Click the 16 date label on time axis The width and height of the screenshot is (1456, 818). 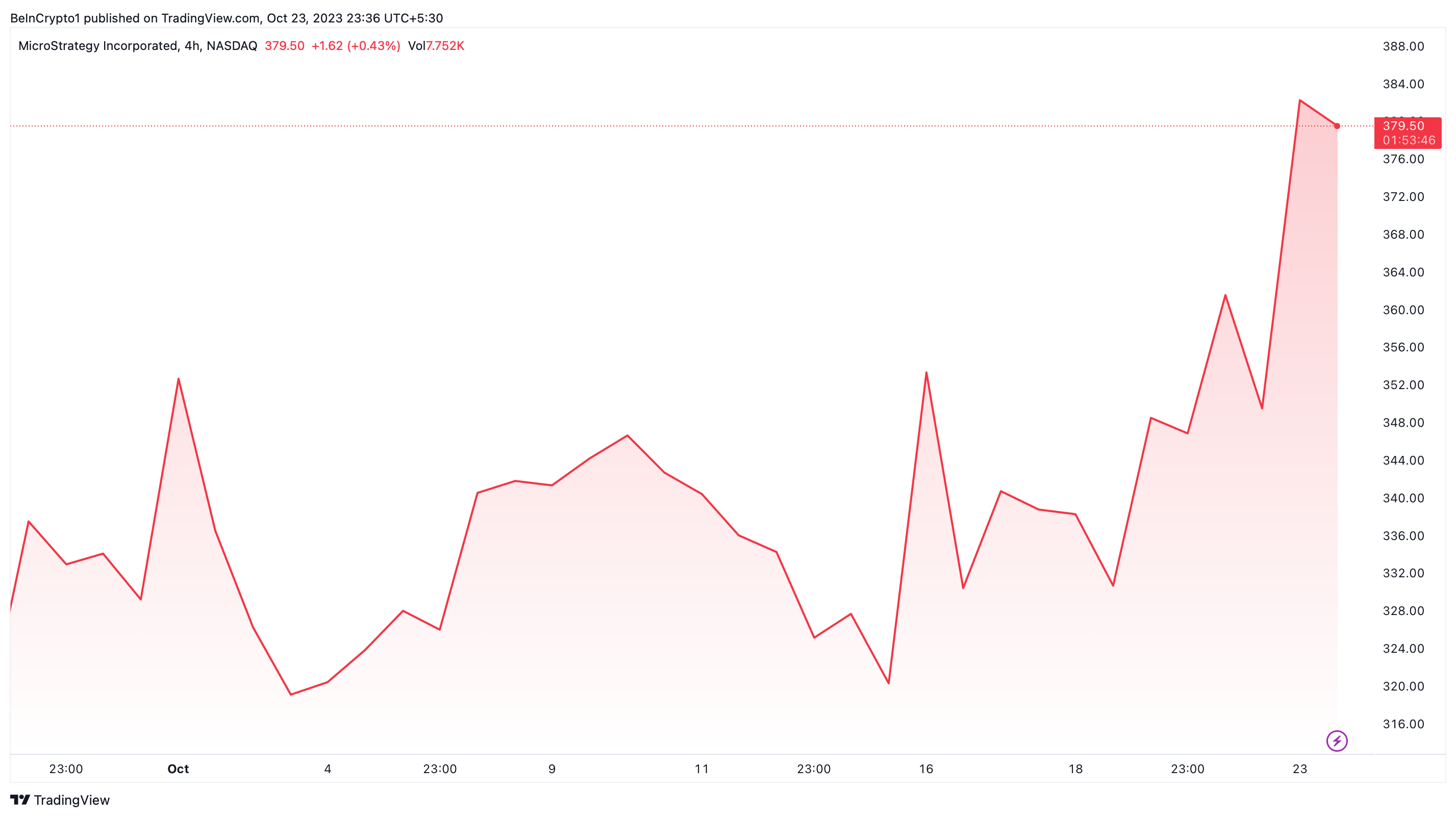(926, 769)
